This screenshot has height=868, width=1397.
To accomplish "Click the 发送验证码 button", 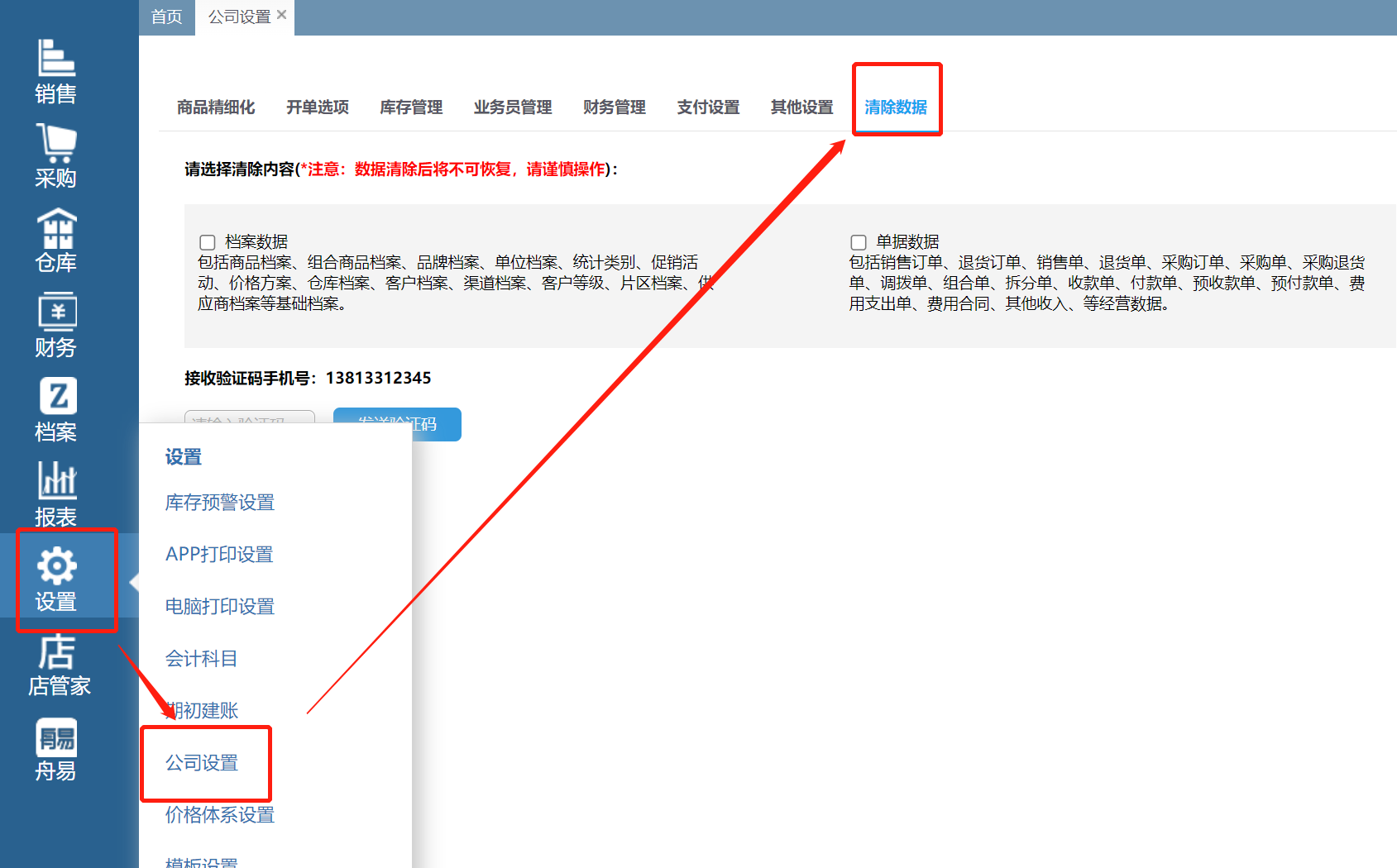I will pos(397,424).
